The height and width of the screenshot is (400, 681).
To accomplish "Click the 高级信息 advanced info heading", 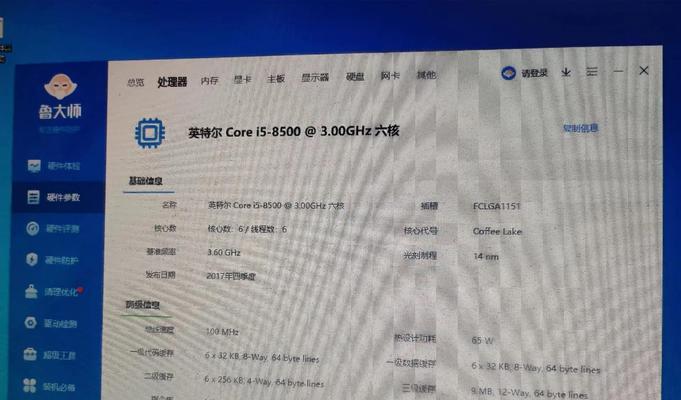I will (142, 305).
